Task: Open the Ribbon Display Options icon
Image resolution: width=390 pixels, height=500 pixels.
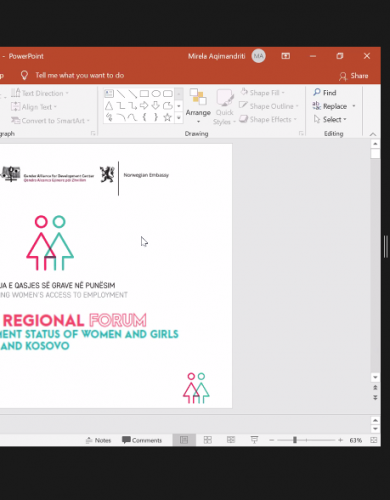Action: [x=286, y=56]
